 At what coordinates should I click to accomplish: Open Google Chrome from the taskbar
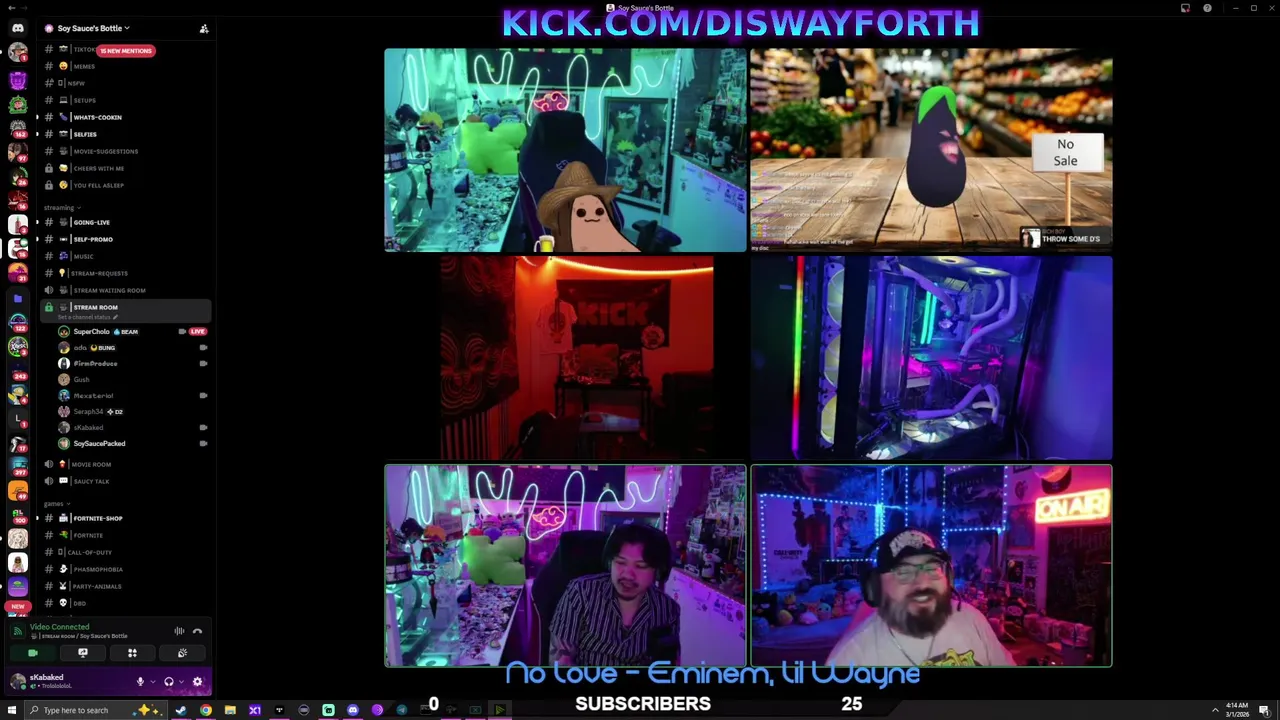click(x=206, y=710)
